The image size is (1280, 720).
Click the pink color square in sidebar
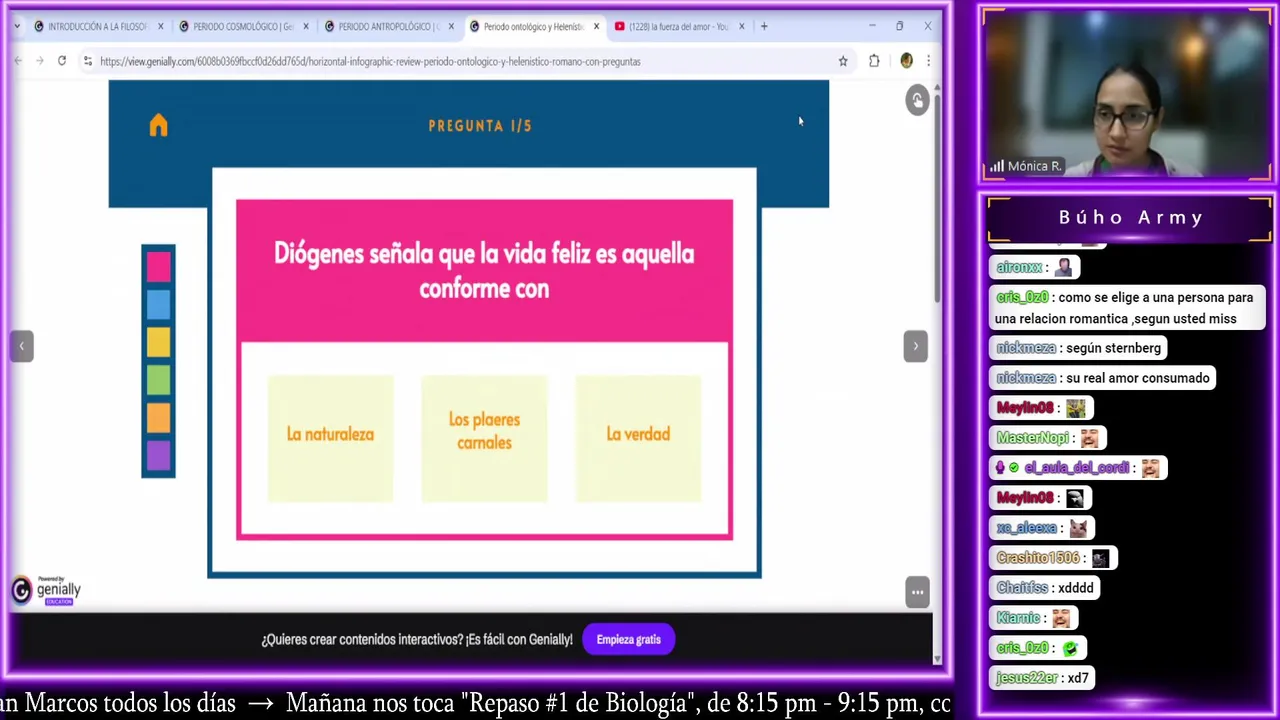click(158, 267)
